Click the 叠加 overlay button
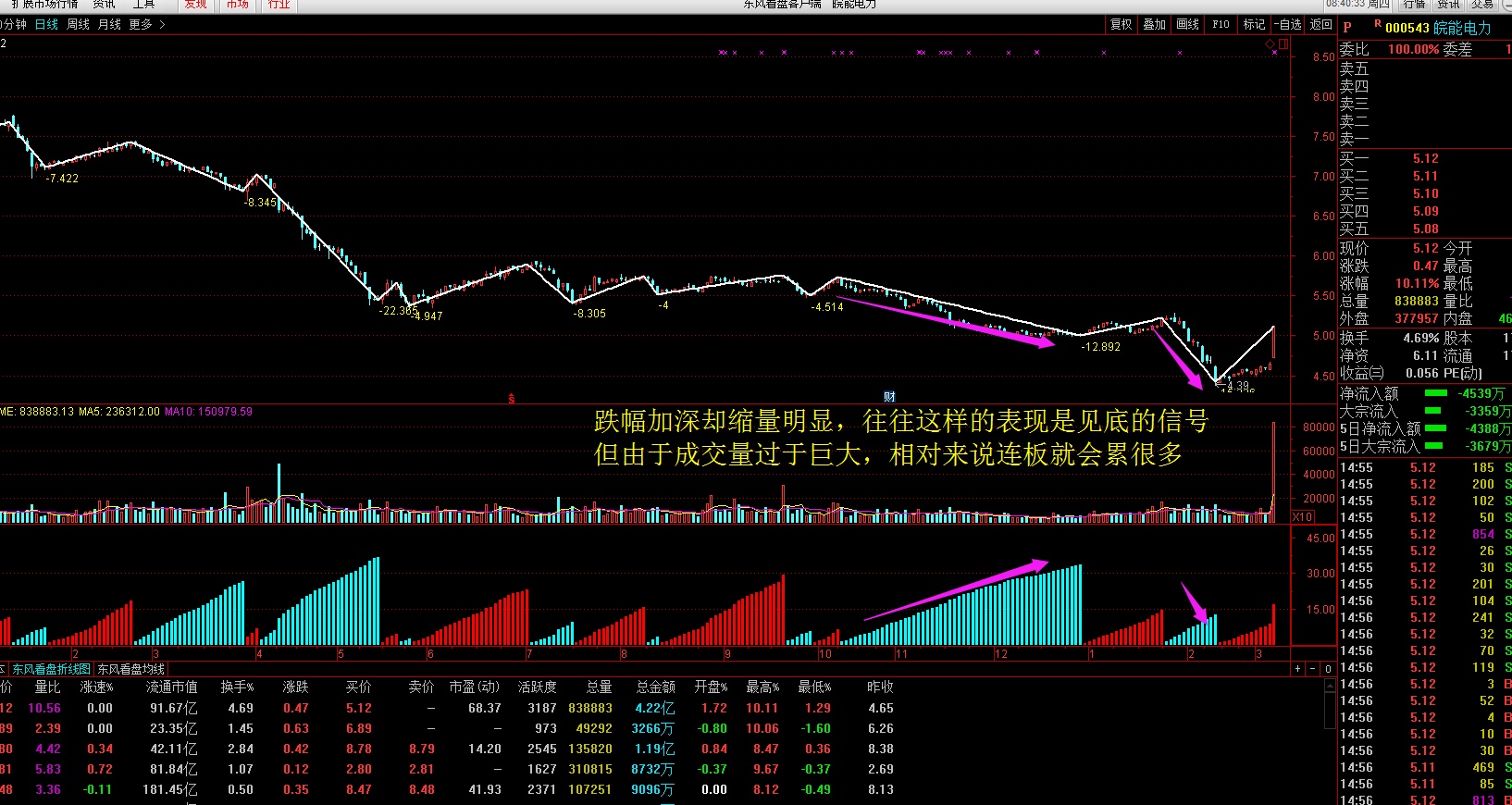The height and width of the screenshot is (805, 1512). coord(1155,24)
